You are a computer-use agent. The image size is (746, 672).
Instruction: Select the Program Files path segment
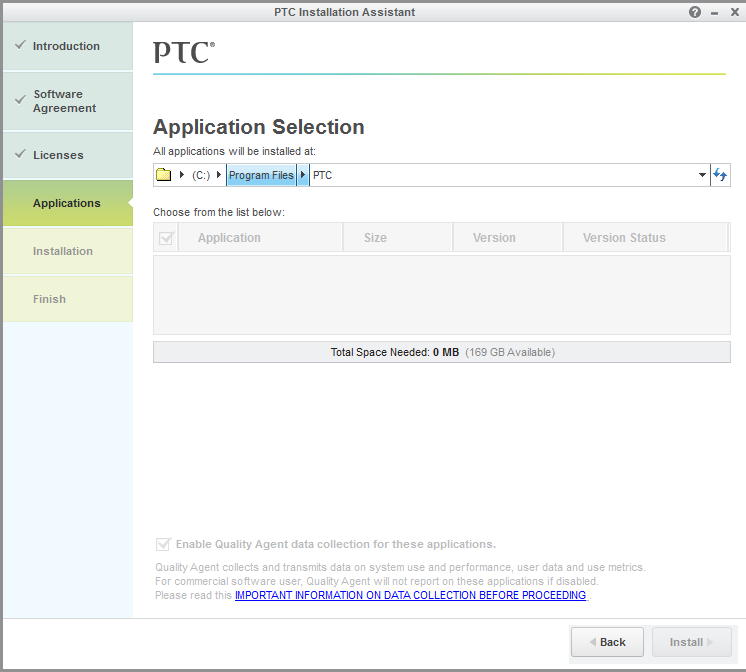(x=261, y=175)
